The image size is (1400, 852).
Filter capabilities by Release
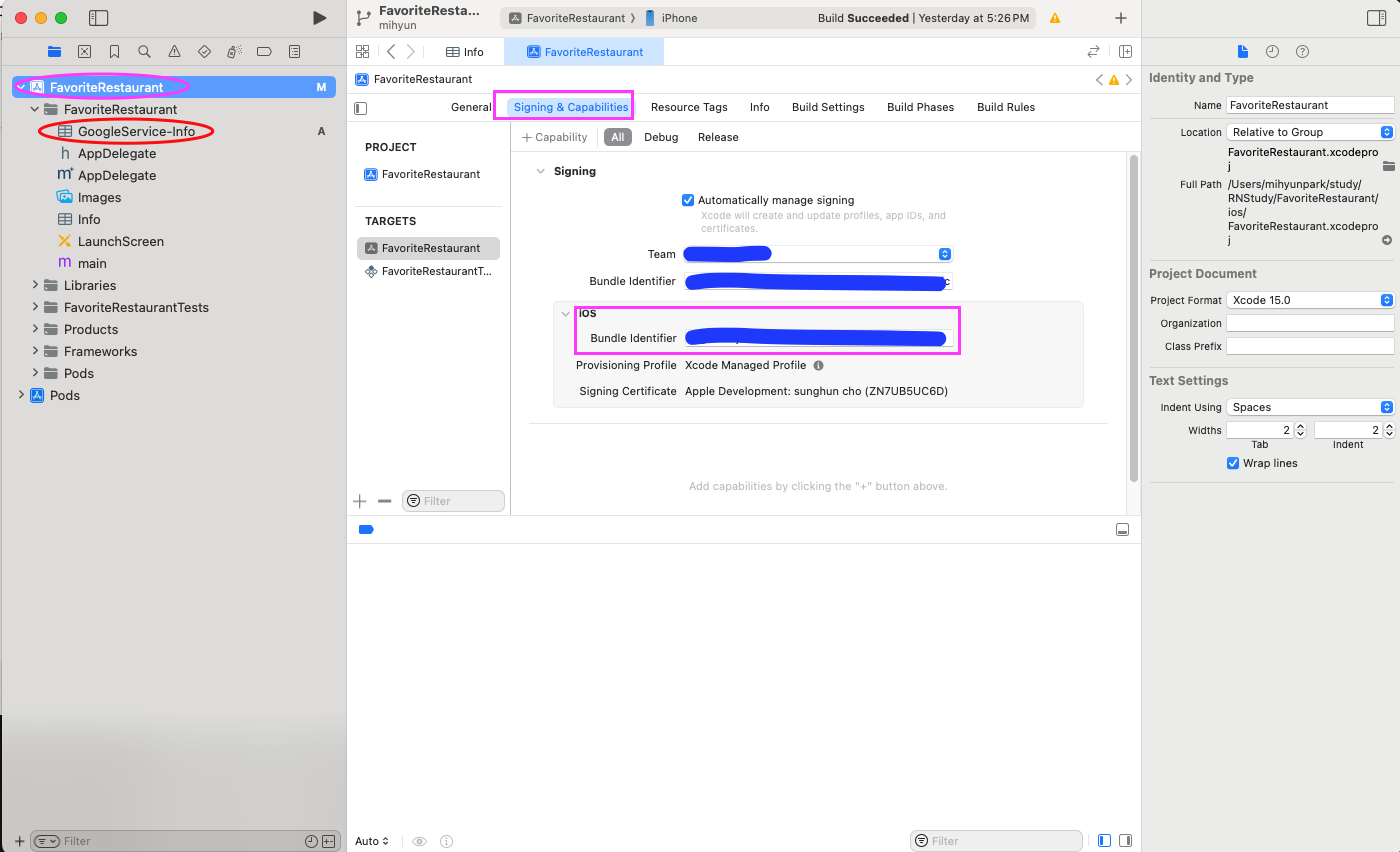click(x=718, y=137)
